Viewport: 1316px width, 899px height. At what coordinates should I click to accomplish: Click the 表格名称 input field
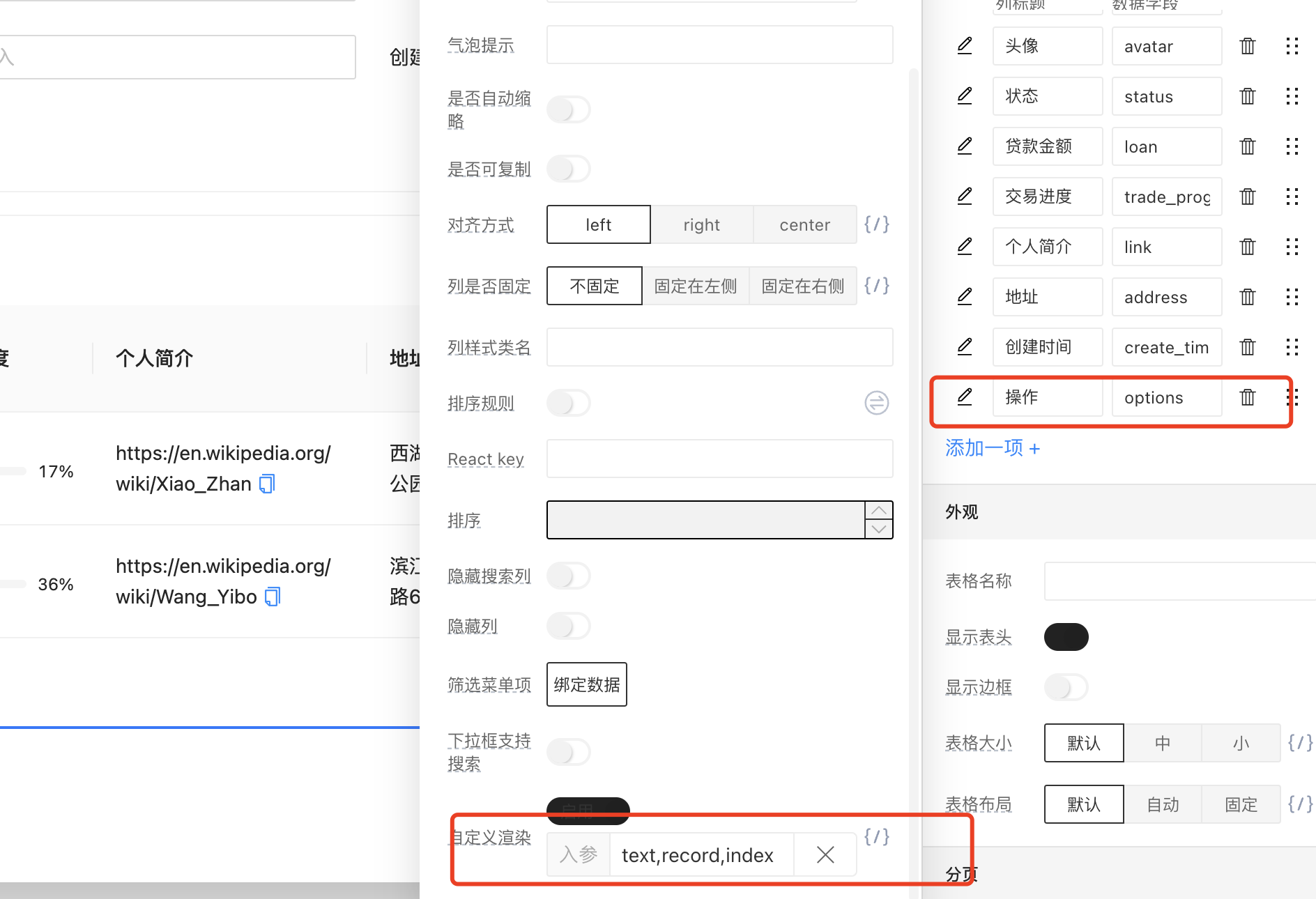point(1180,581)
